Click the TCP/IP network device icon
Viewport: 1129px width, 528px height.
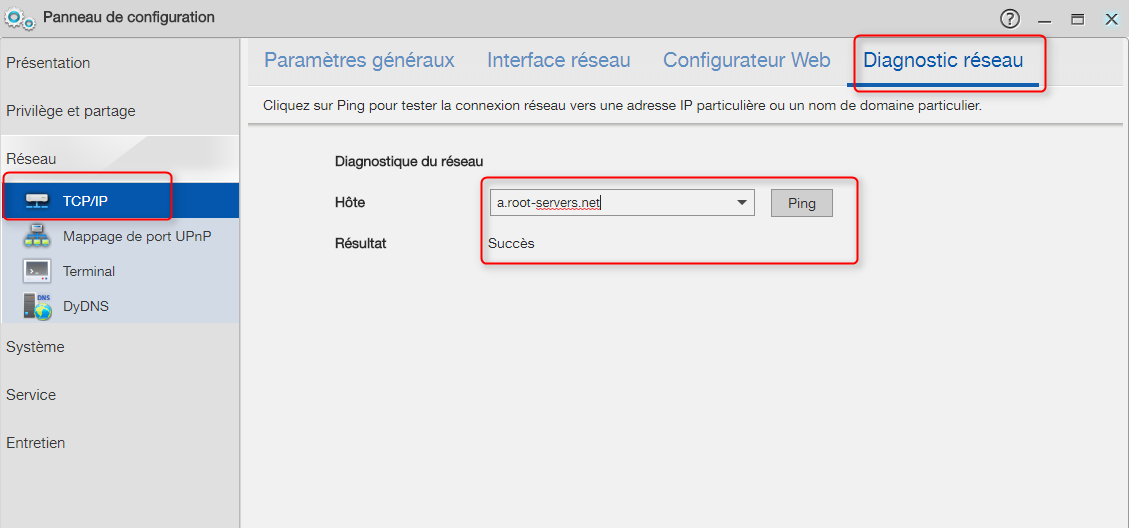(x=37, y=200)
